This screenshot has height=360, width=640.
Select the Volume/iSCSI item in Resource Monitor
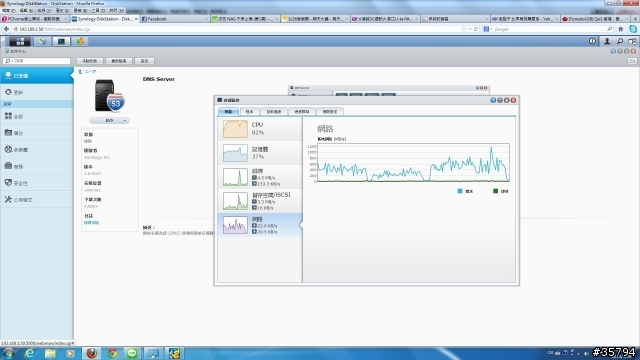click(260, 201)
